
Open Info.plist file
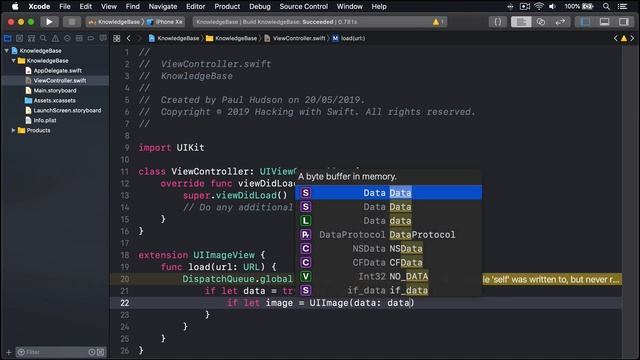pos(41,120)
